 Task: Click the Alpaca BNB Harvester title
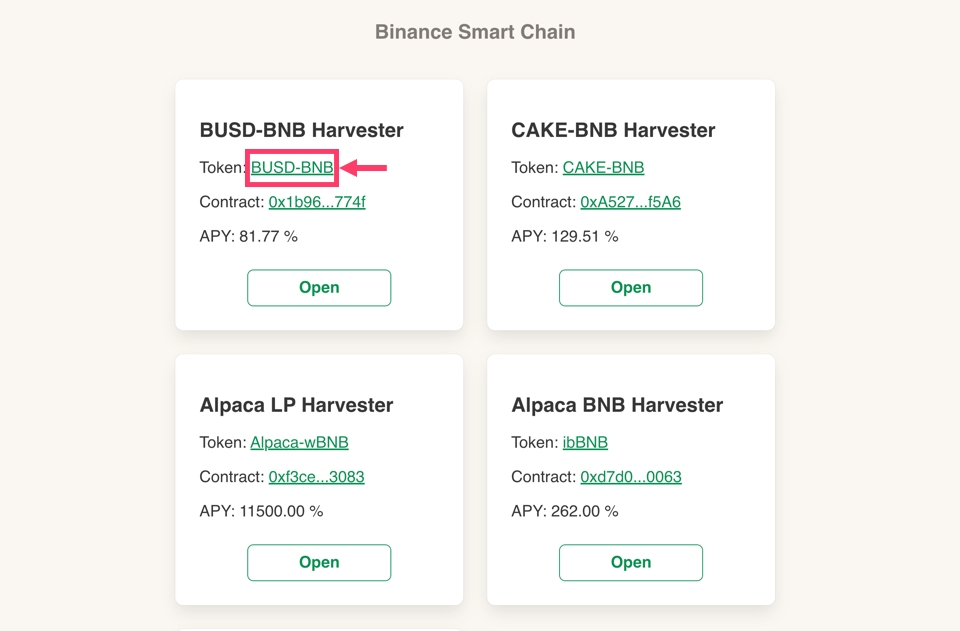pos(617,405)
